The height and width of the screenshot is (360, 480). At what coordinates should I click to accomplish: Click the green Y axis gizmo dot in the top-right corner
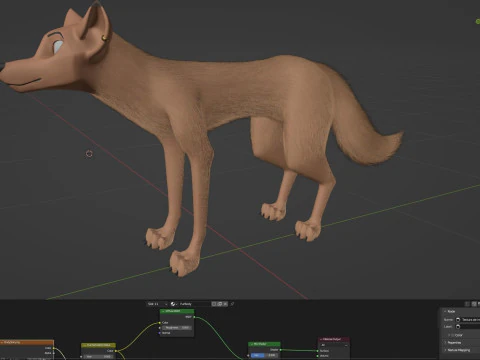pos(478,22)
